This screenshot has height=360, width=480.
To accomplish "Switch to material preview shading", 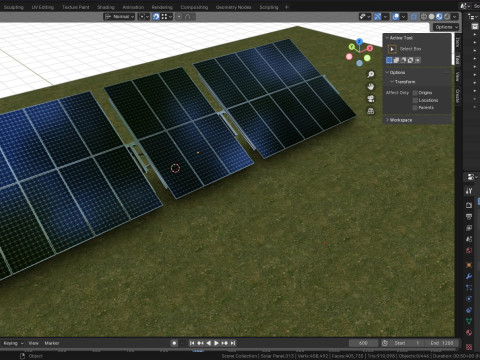I will [x=439, y=17].
